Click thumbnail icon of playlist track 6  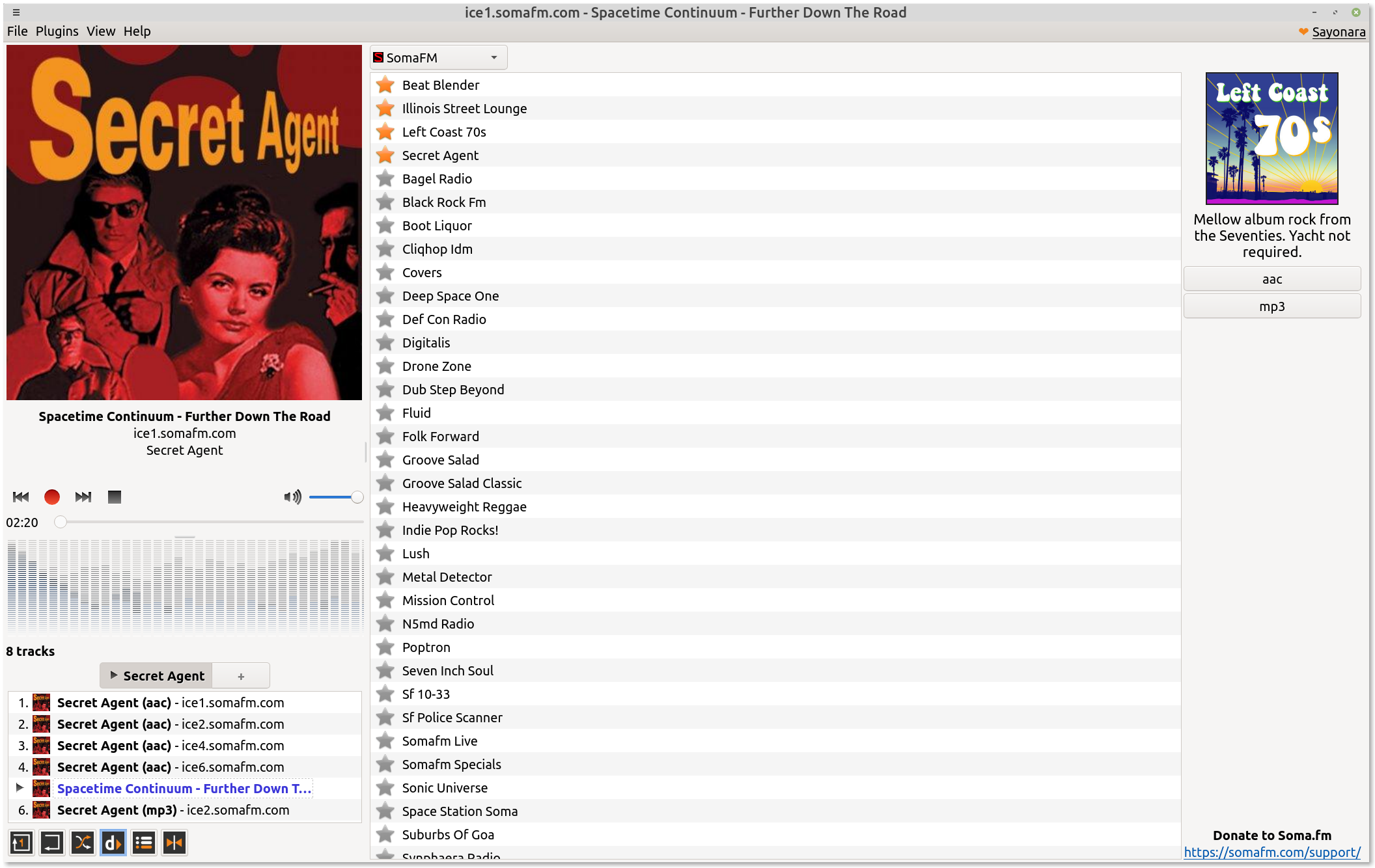click(x=41, y=809)
